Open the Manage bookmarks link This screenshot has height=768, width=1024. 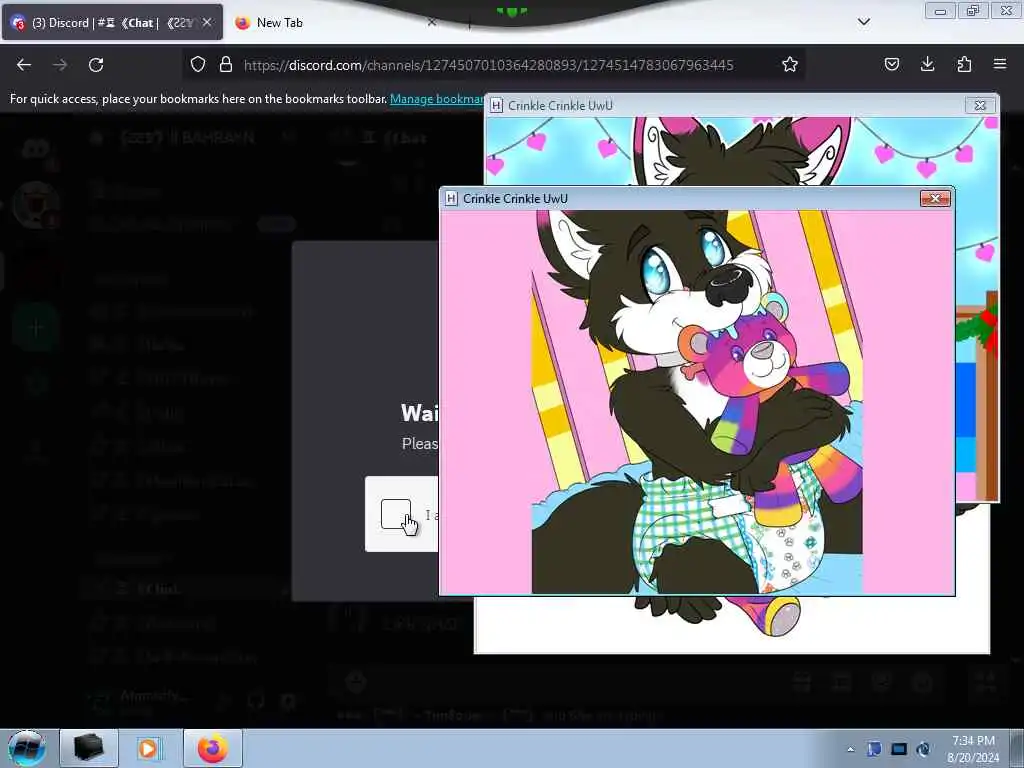pyautogui.click(x=437, y=99)
